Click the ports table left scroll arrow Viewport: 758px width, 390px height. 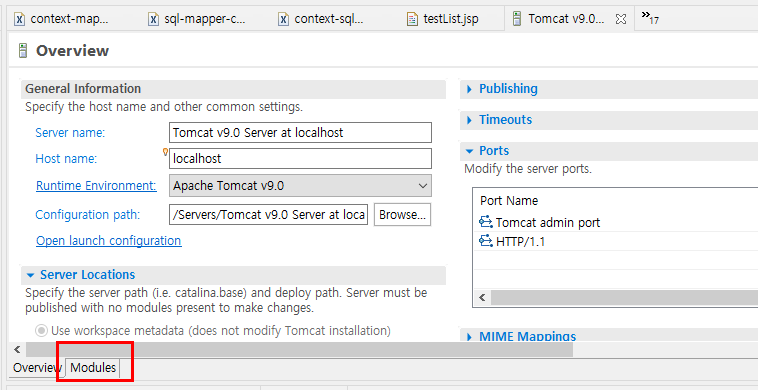(482, 298)
